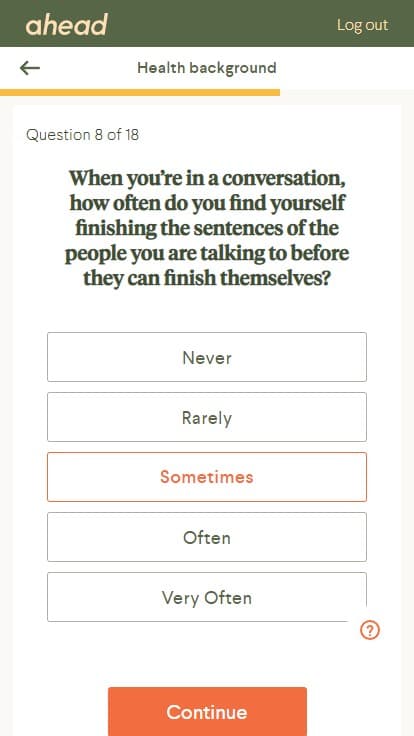Proceed to question 9 with the orange button
This screenshot has height=736, width=414.
207,712
